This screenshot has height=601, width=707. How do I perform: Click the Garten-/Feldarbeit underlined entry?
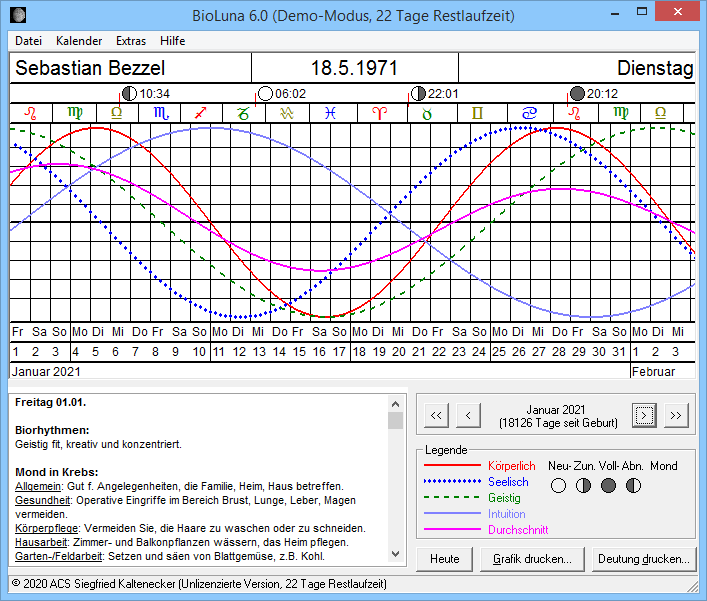pos(59,556)
